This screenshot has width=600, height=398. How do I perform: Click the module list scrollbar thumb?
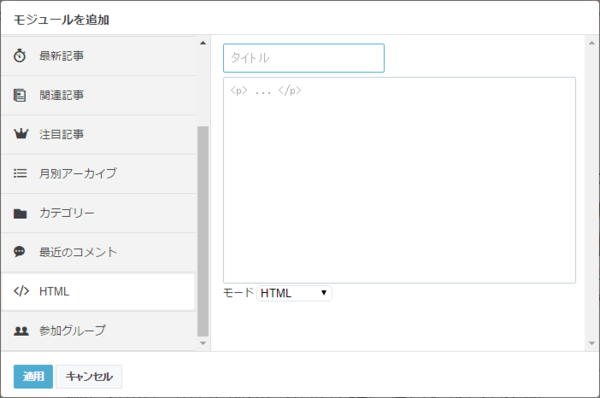(203, 231)
